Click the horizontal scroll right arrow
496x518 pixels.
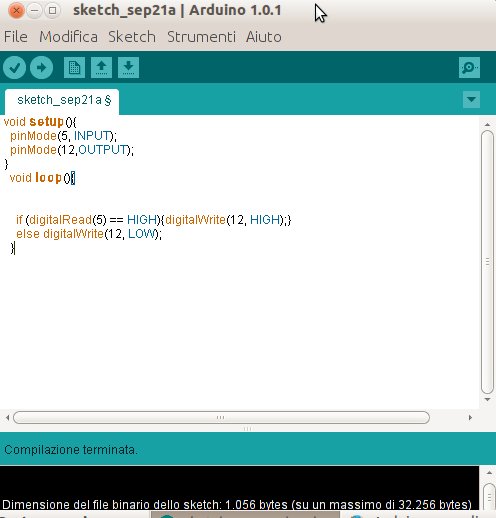point(470,417)
